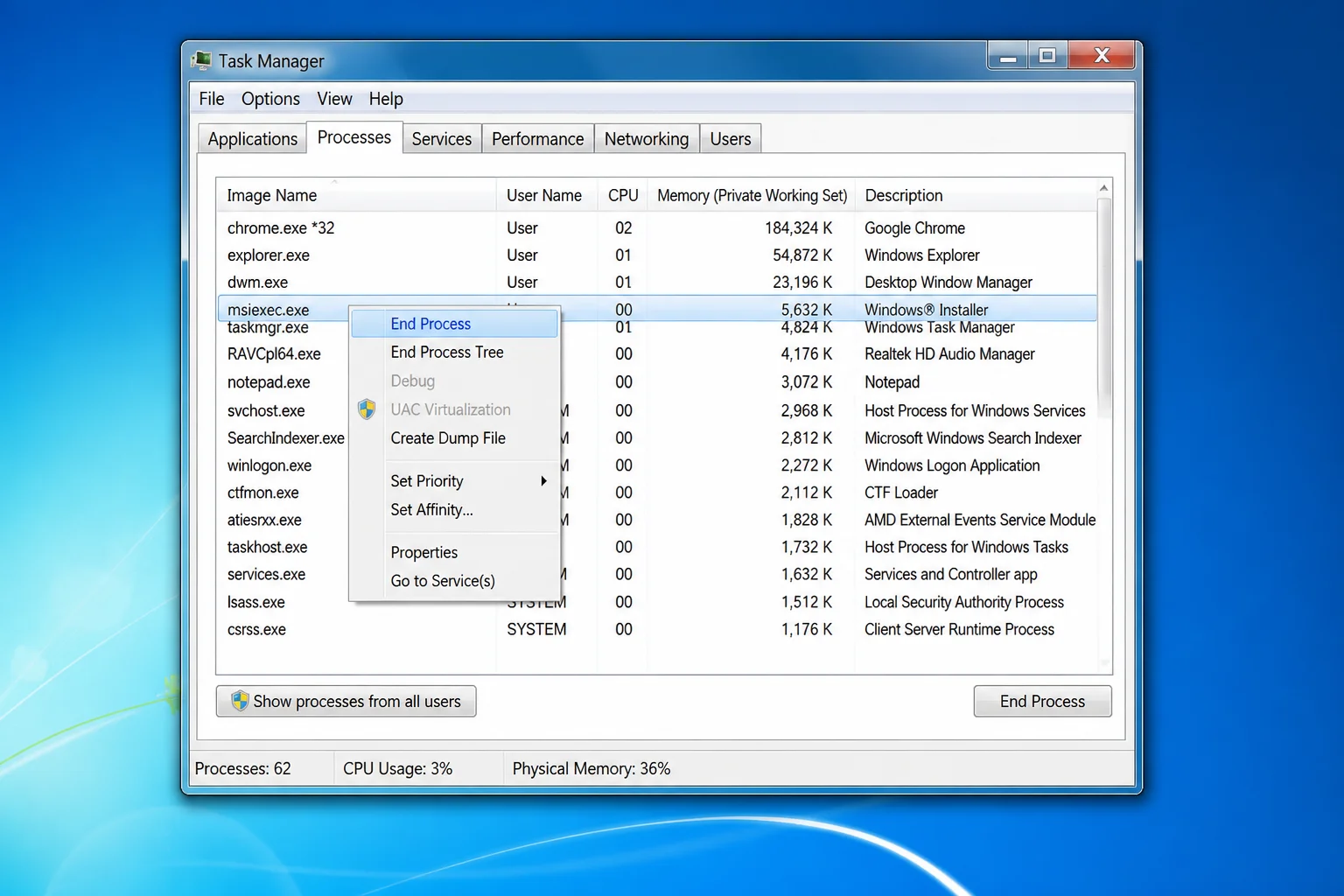Image resolution: width=1344 pixels, height=896 pixels.
Task: Open the Options menu
Action: [270, 99]
